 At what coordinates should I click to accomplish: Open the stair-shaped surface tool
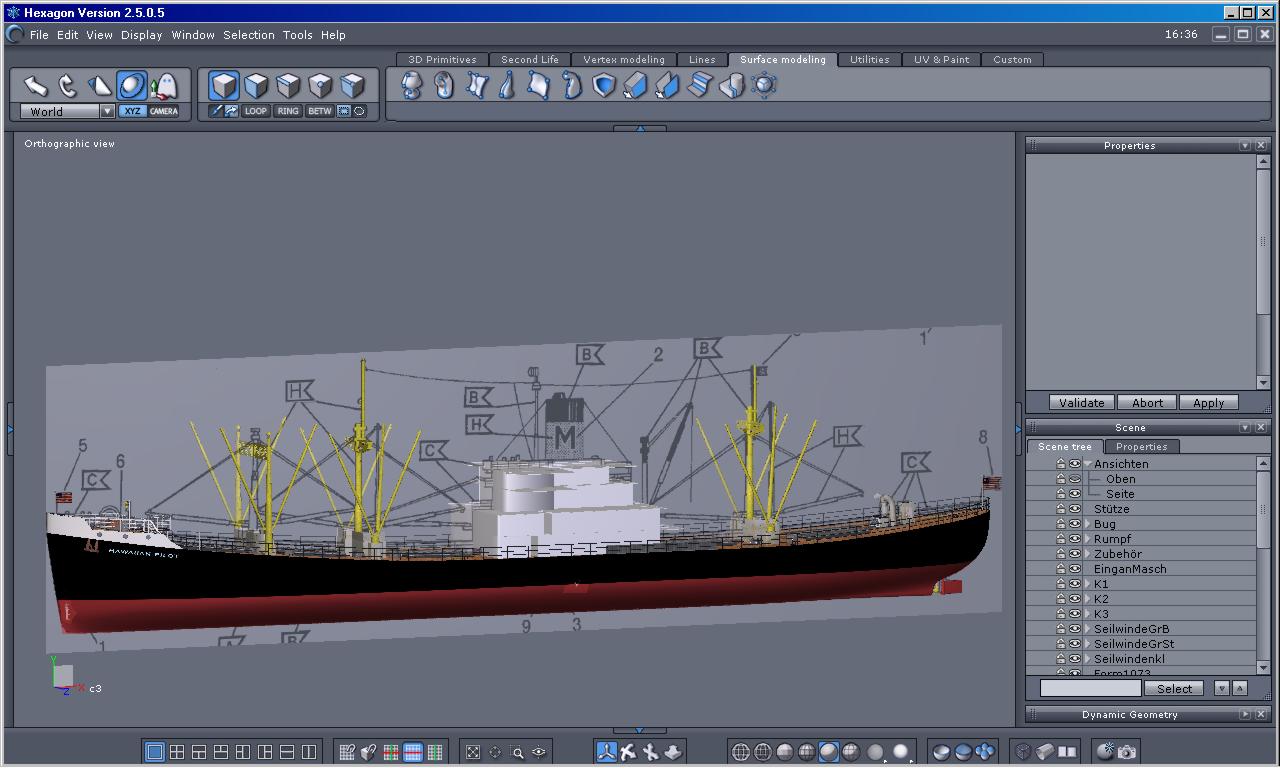pyautogui.click(x=700, y=85)
